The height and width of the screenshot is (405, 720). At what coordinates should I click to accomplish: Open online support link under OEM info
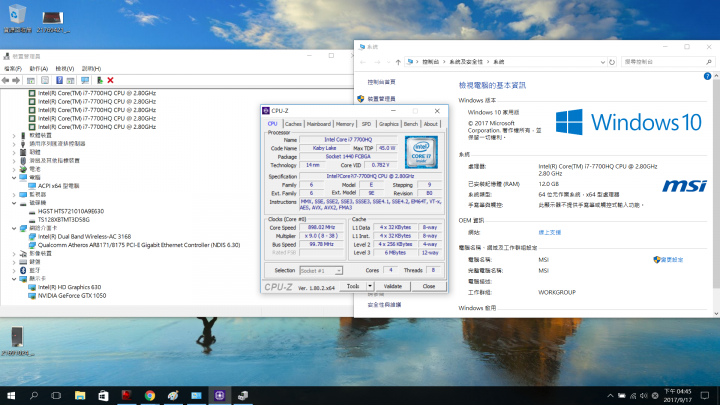[x=549, y=232]
